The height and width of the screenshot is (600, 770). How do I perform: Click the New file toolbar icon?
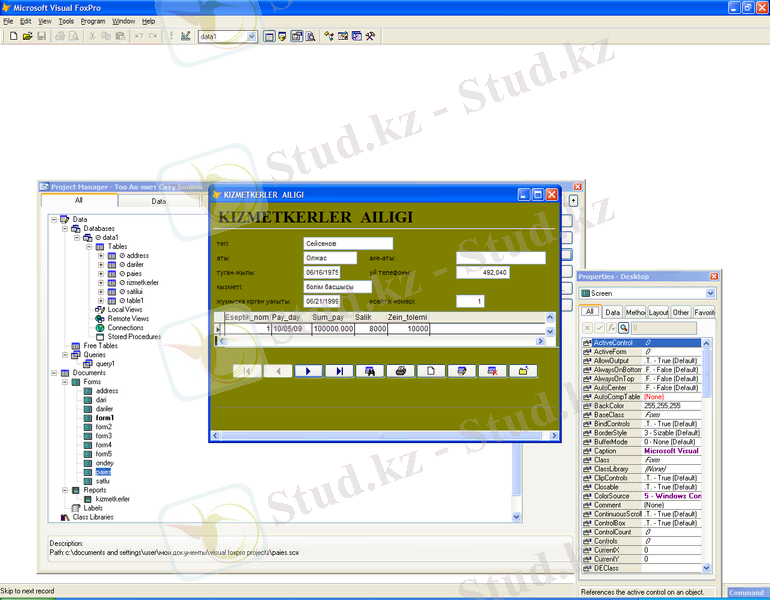(13, 36)
